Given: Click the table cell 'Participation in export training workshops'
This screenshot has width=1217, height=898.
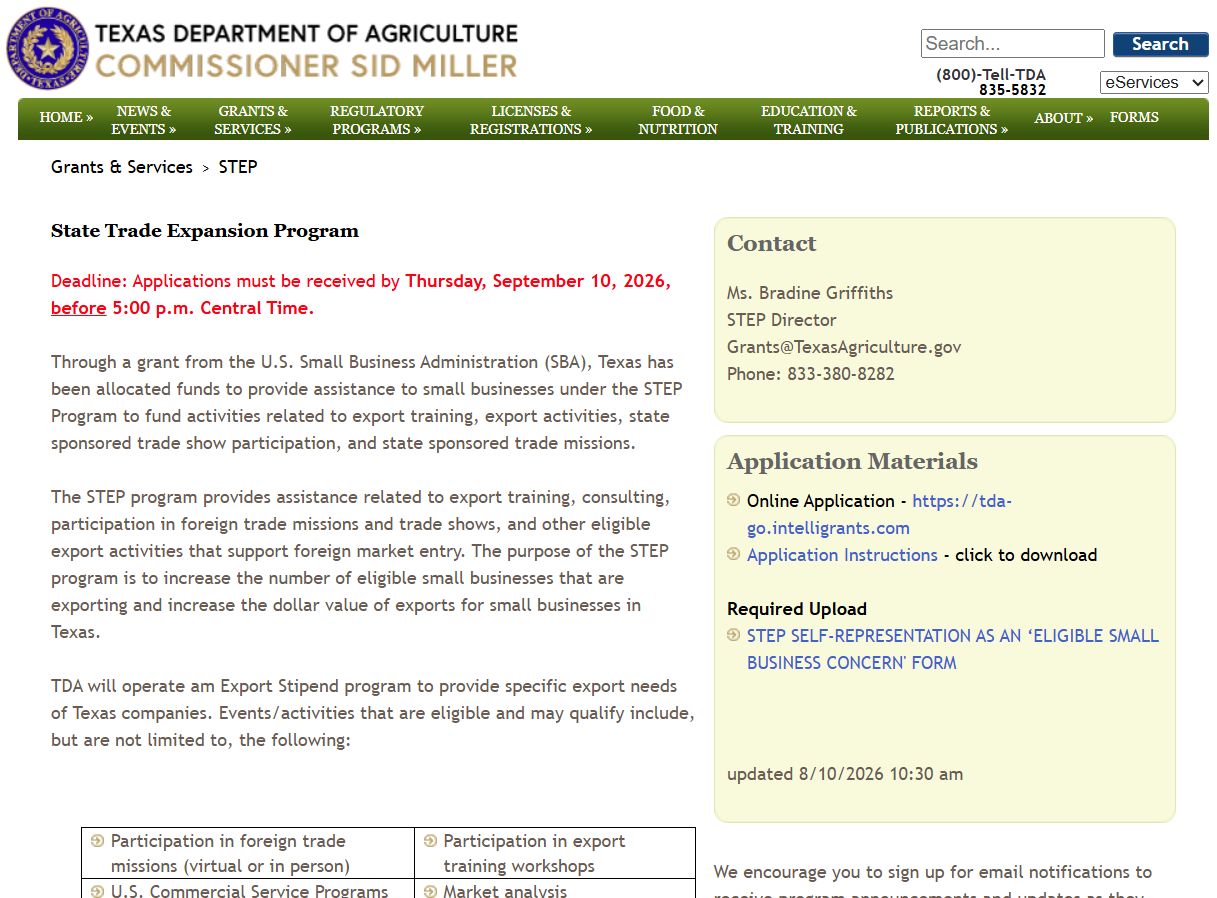Looking at the screenshot, I should point(555,853).
